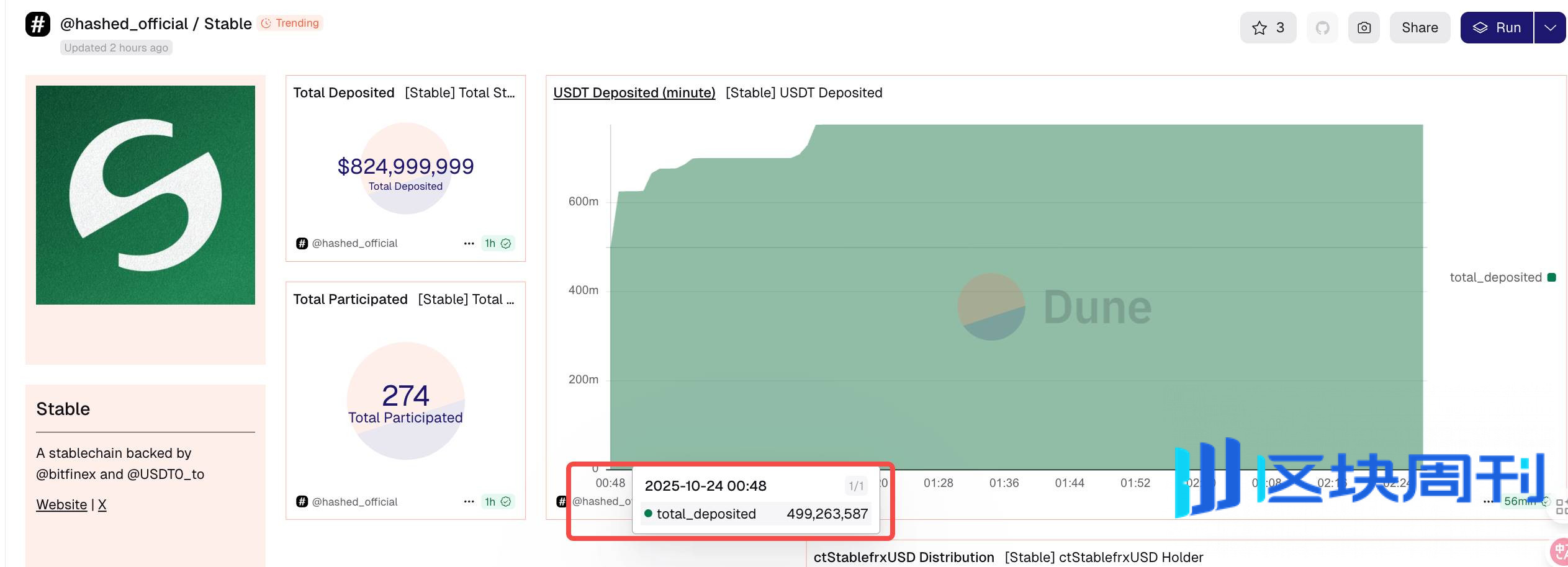
Task: Click the Run button
Action: pos(1497,28)
